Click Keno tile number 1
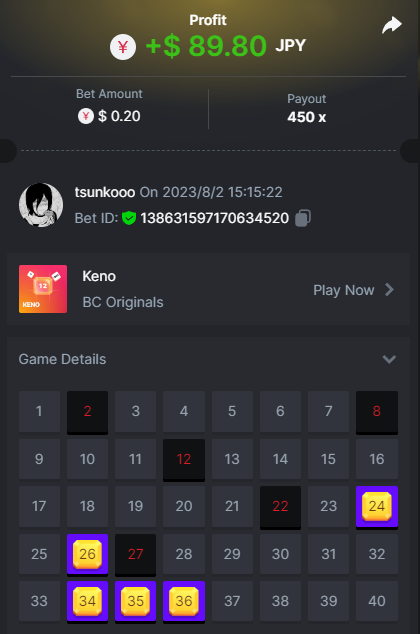Image resolution: width=420 pixels, height=634 pixels. pyautogui.click(x=39, y=412)
